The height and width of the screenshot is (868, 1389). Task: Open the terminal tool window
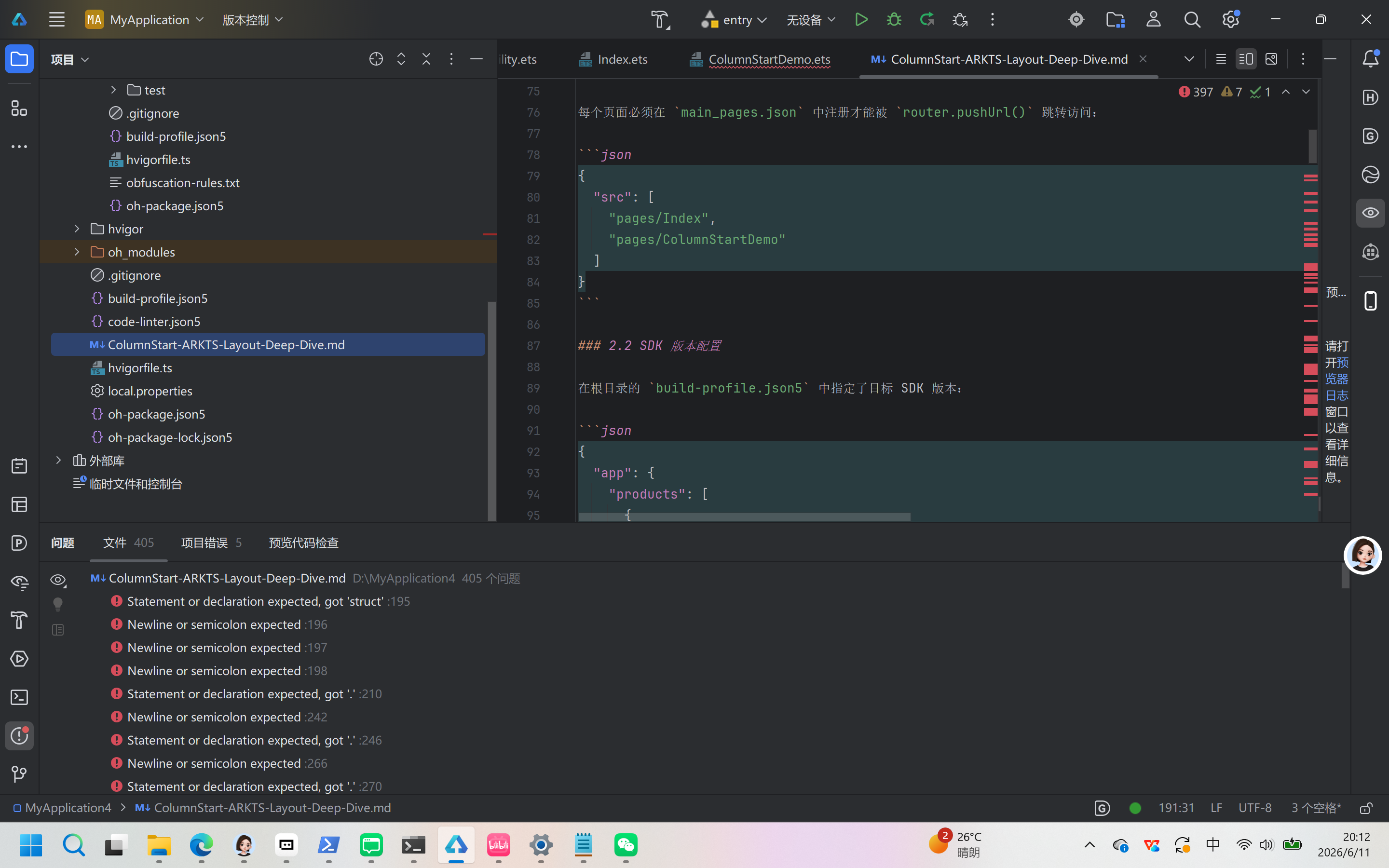point(19,697)
